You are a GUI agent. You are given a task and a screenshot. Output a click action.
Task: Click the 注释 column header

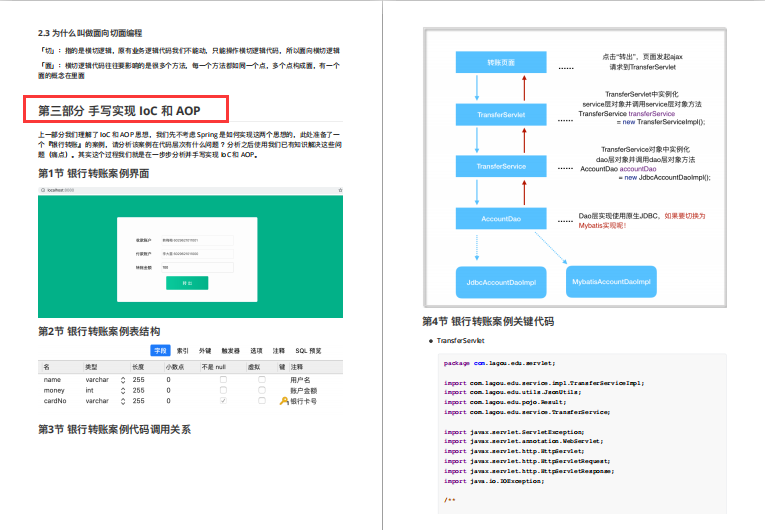coord(297,367)
